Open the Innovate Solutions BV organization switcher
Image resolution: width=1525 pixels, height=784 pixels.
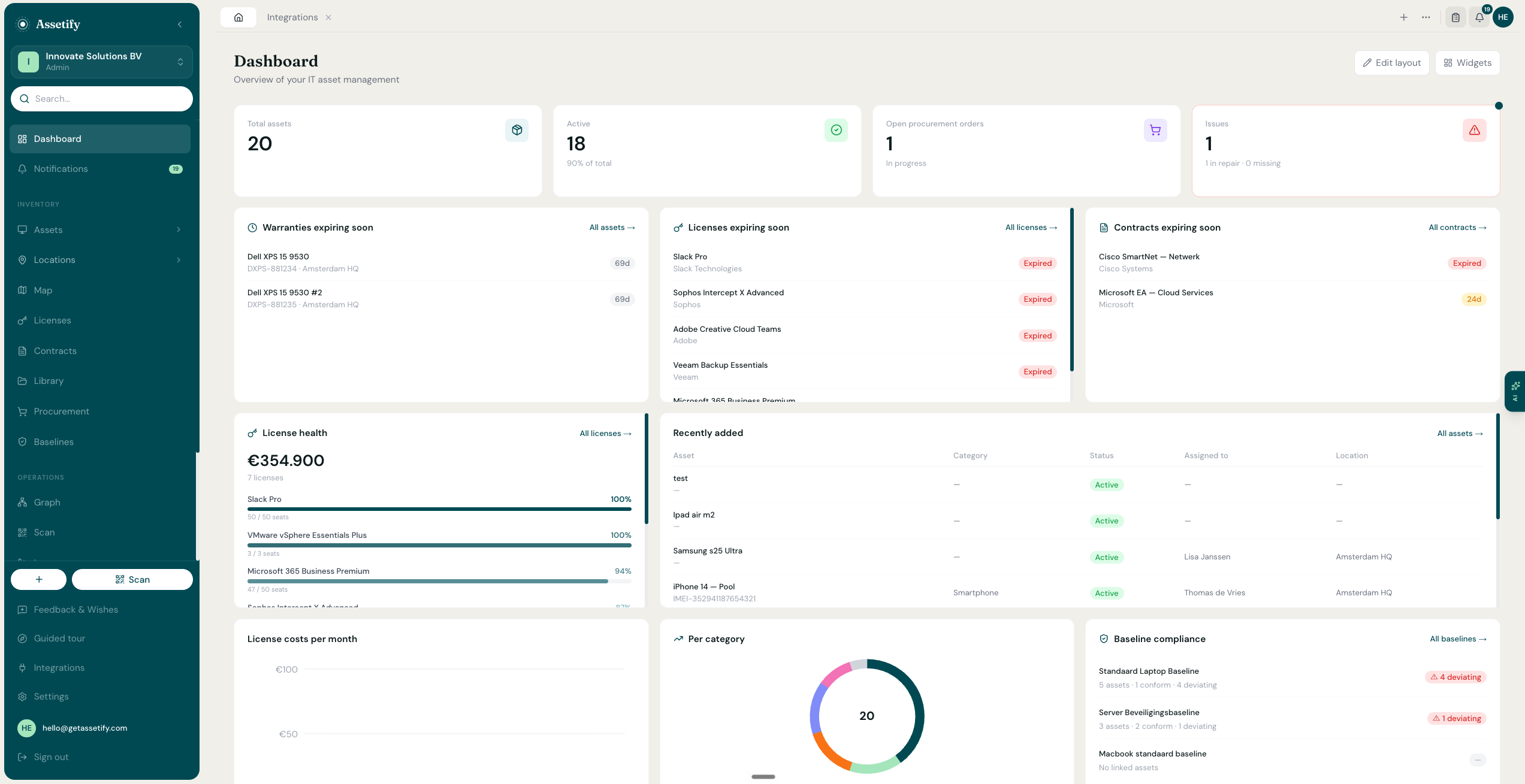(x=102, y=62)
